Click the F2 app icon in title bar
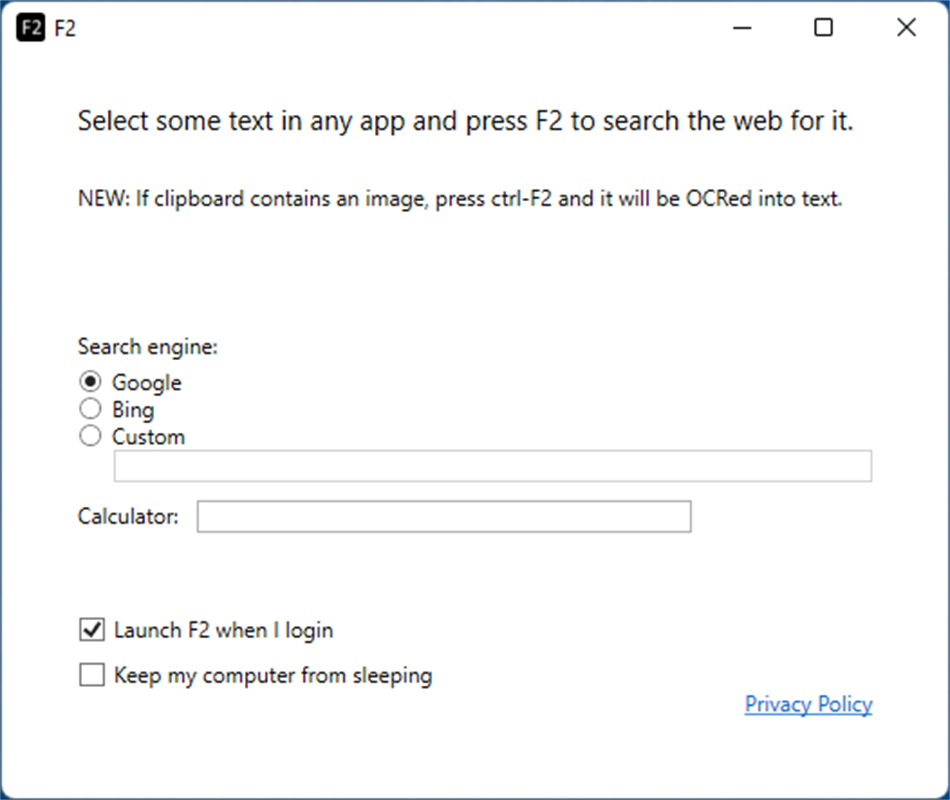This screenshot has width=950, height=800. 31,28
